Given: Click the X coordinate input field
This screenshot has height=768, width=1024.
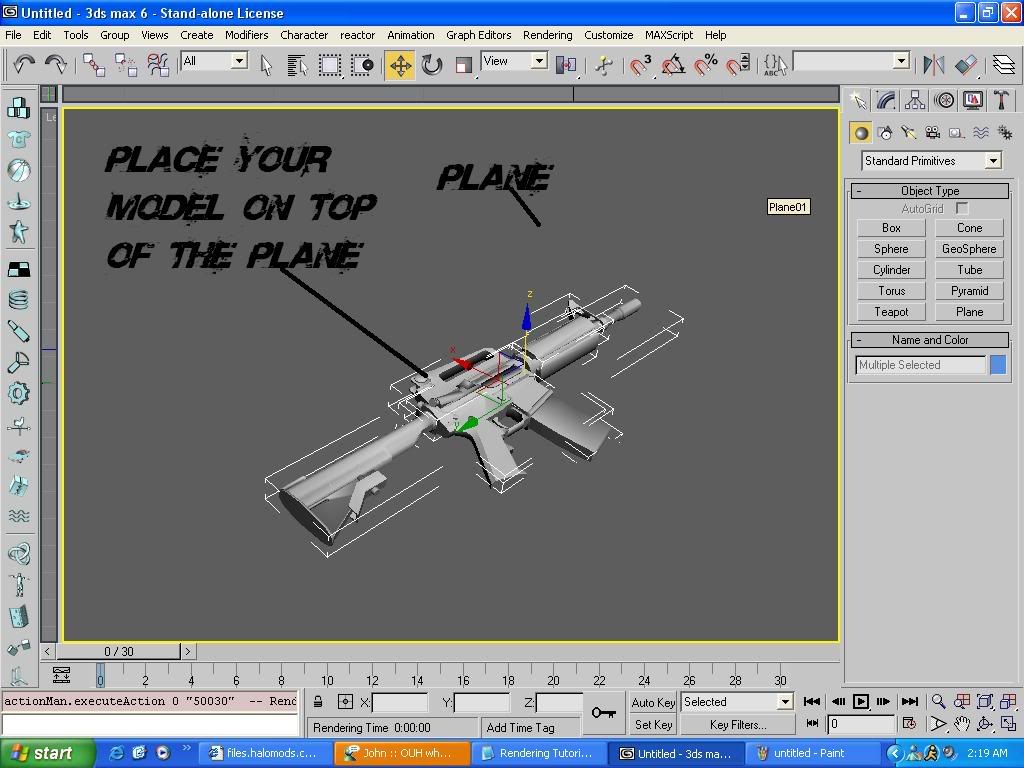Looking at the screenshot, I should pyautogui.click(x=399, y=703).
